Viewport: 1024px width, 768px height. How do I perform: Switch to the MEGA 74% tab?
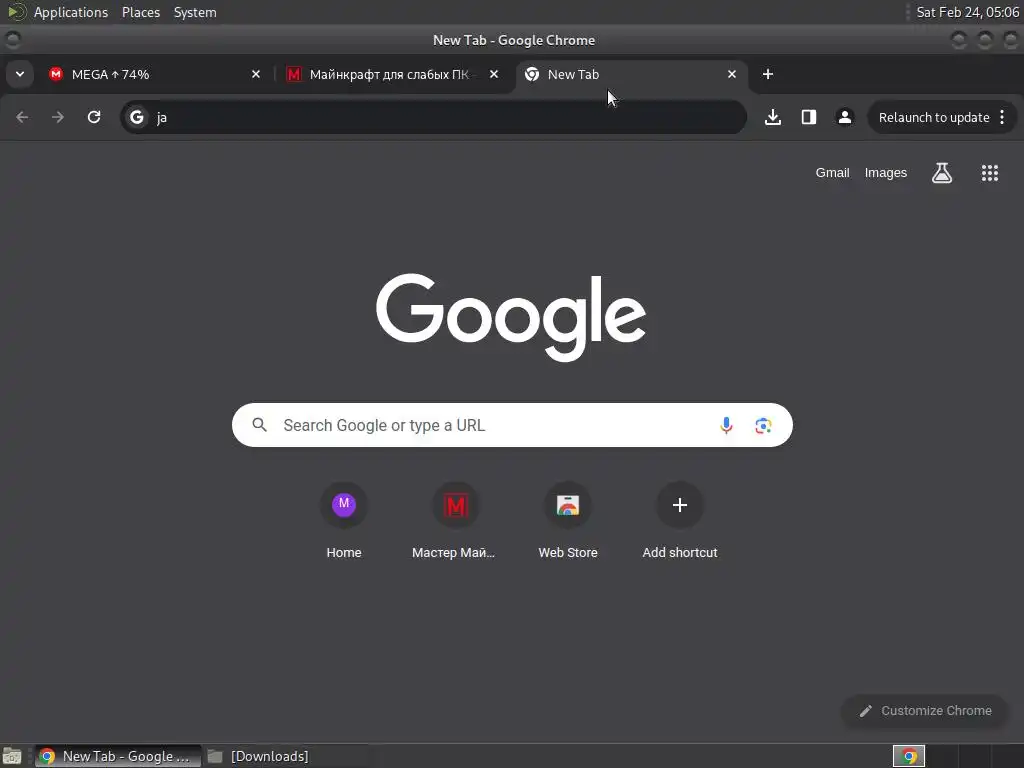155,74
